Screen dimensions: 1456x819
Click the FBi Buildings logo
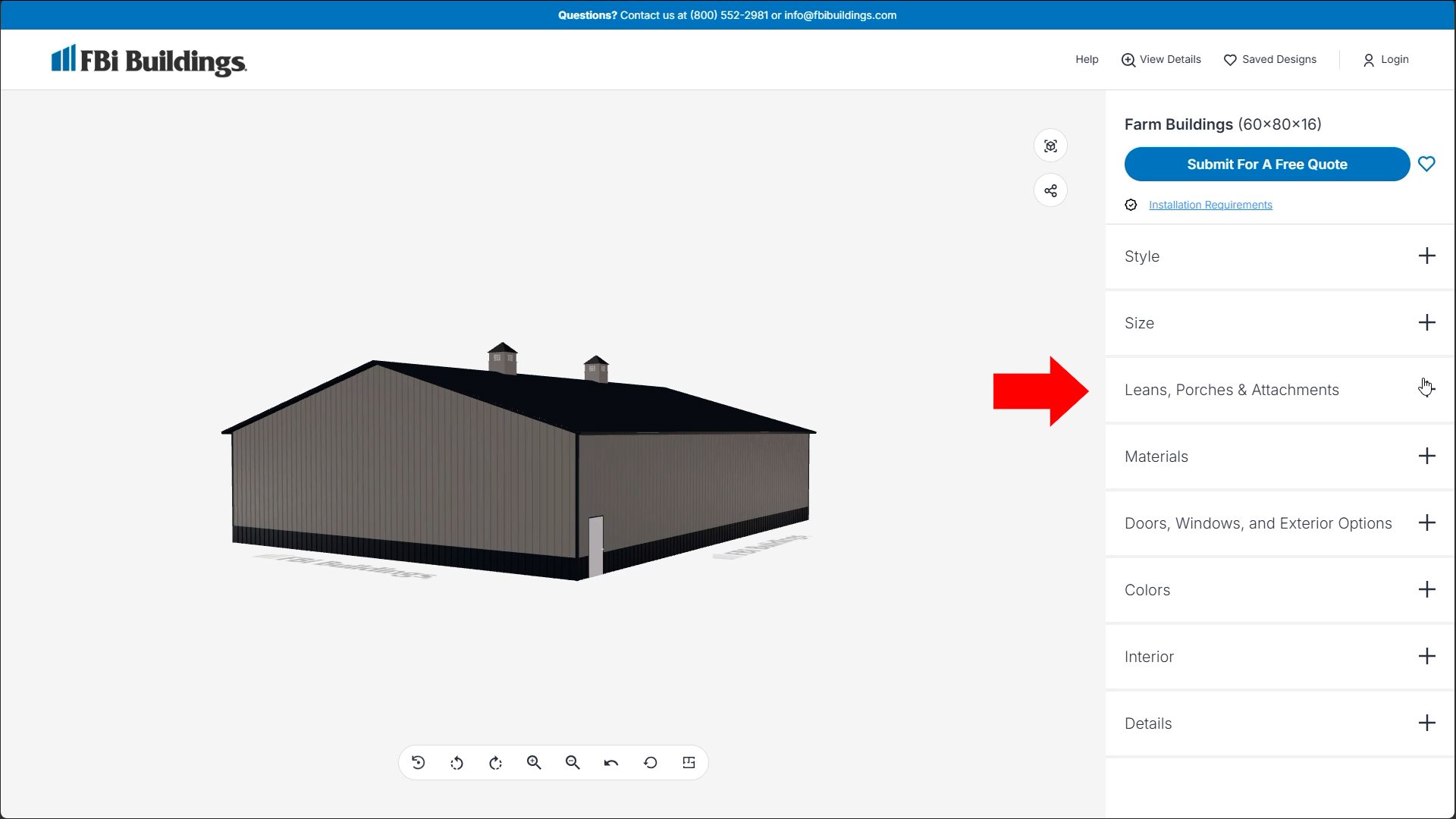click(149, 60)
